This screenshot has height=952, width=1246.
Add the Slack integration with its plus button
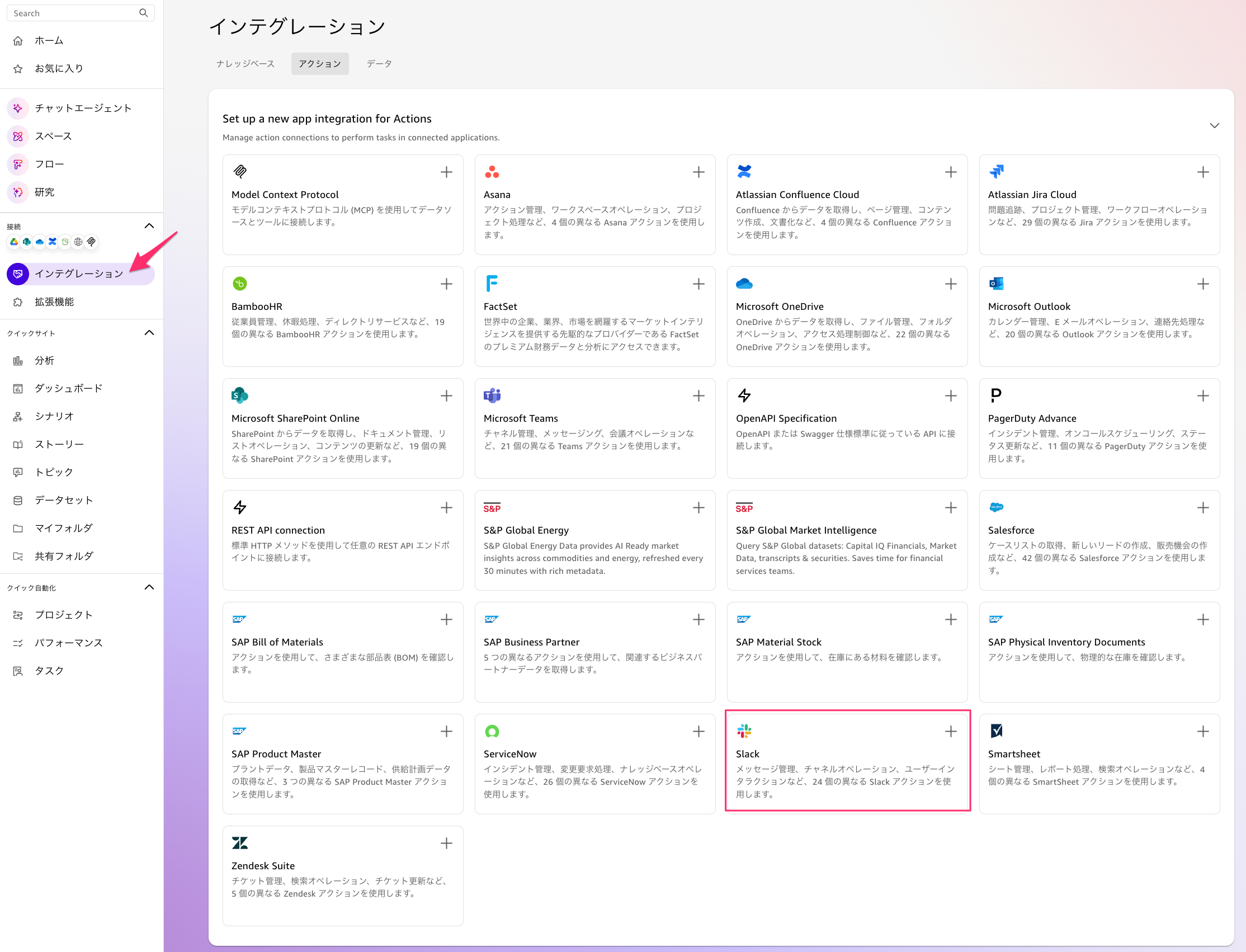click(x=950, y=732)
